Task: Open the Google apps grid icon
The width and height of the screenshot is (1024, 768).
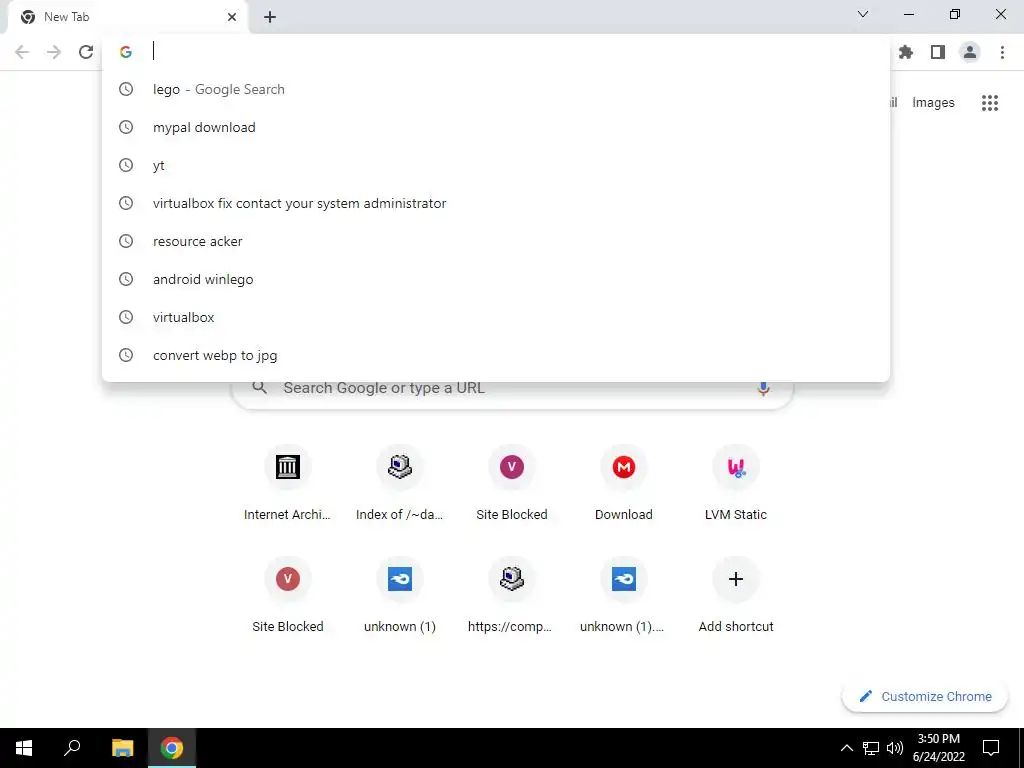Action: pos(990,103)
